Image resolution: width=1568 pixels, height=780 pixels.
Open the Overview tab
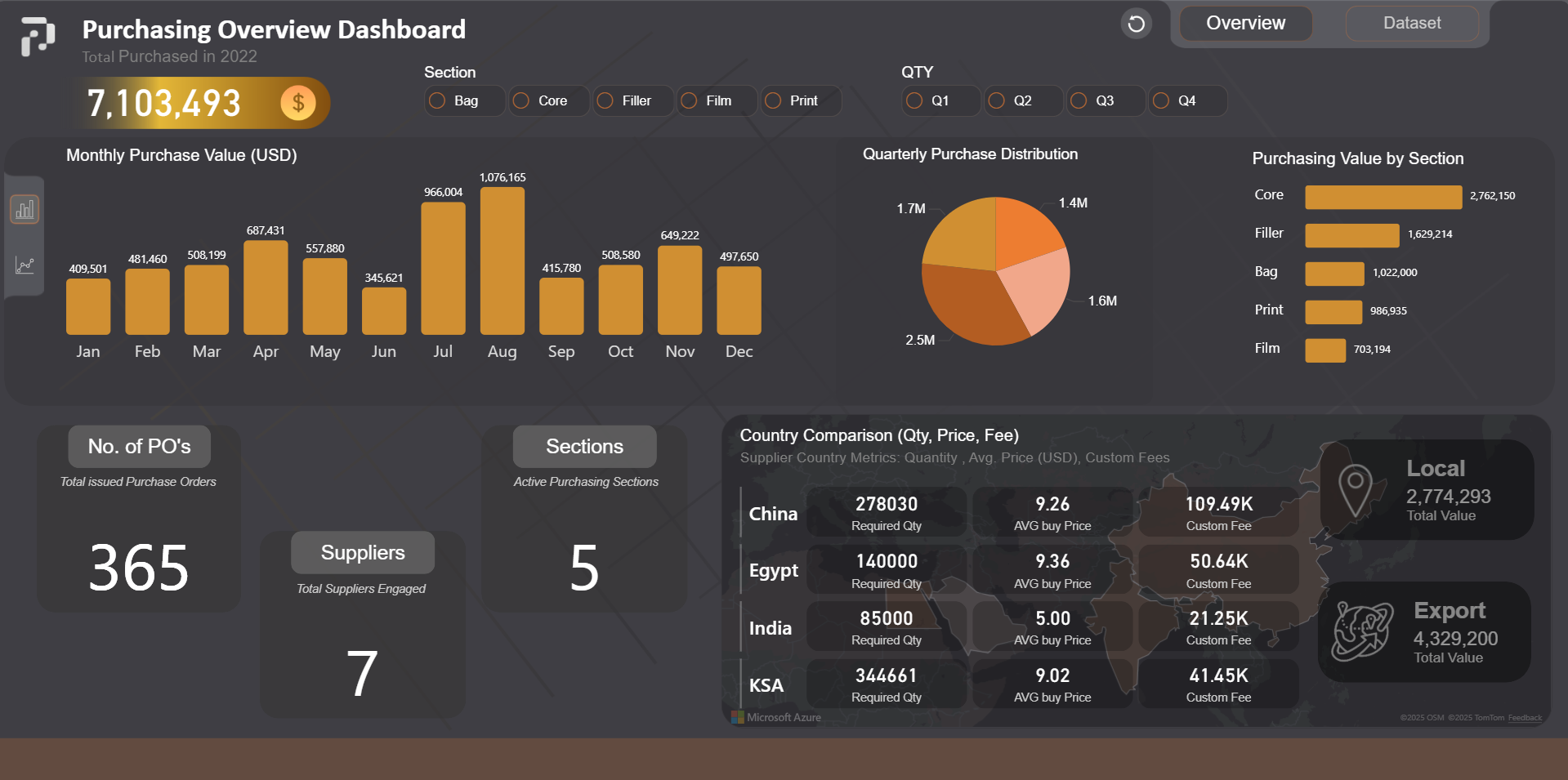click(1245, 24)
